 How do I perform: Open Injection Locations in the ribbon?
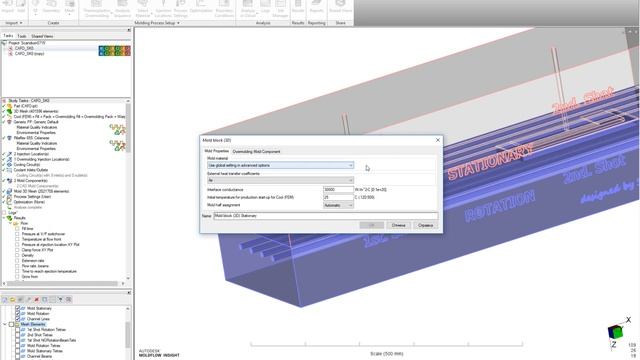pyautogui.click(x=163, y=8)
